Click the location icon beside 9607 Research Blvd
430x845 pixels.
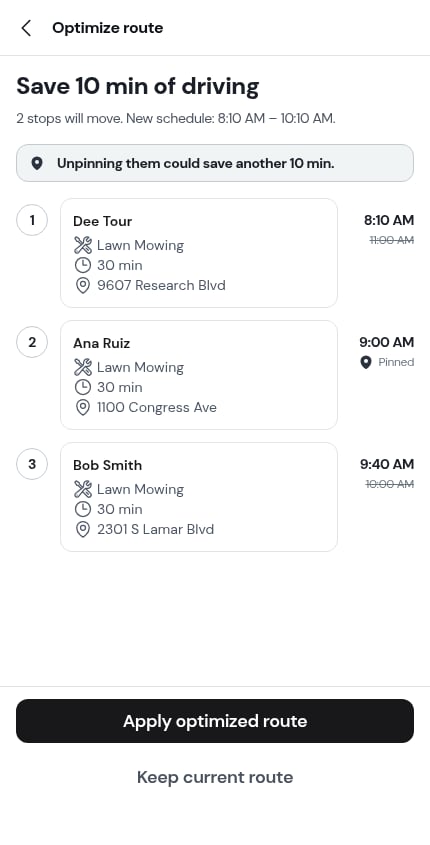click(x=82, y=285)
